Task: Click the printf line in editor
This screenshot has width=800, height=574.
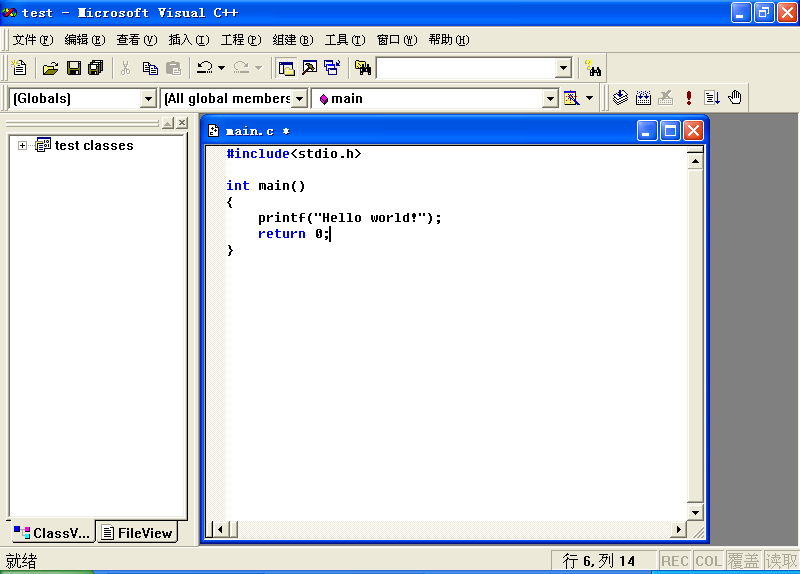Action: pos(349,218)
